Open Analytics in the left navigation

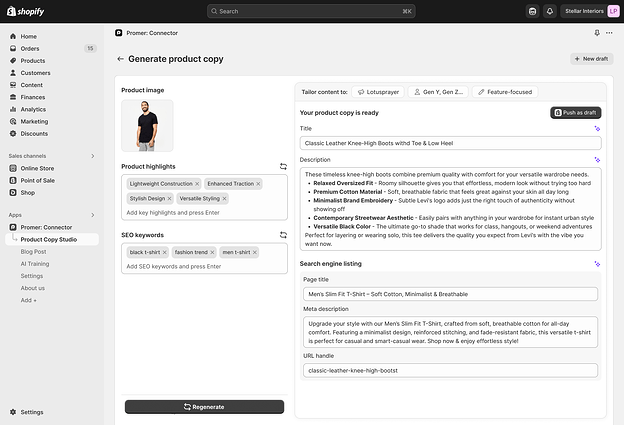[33, 109]
